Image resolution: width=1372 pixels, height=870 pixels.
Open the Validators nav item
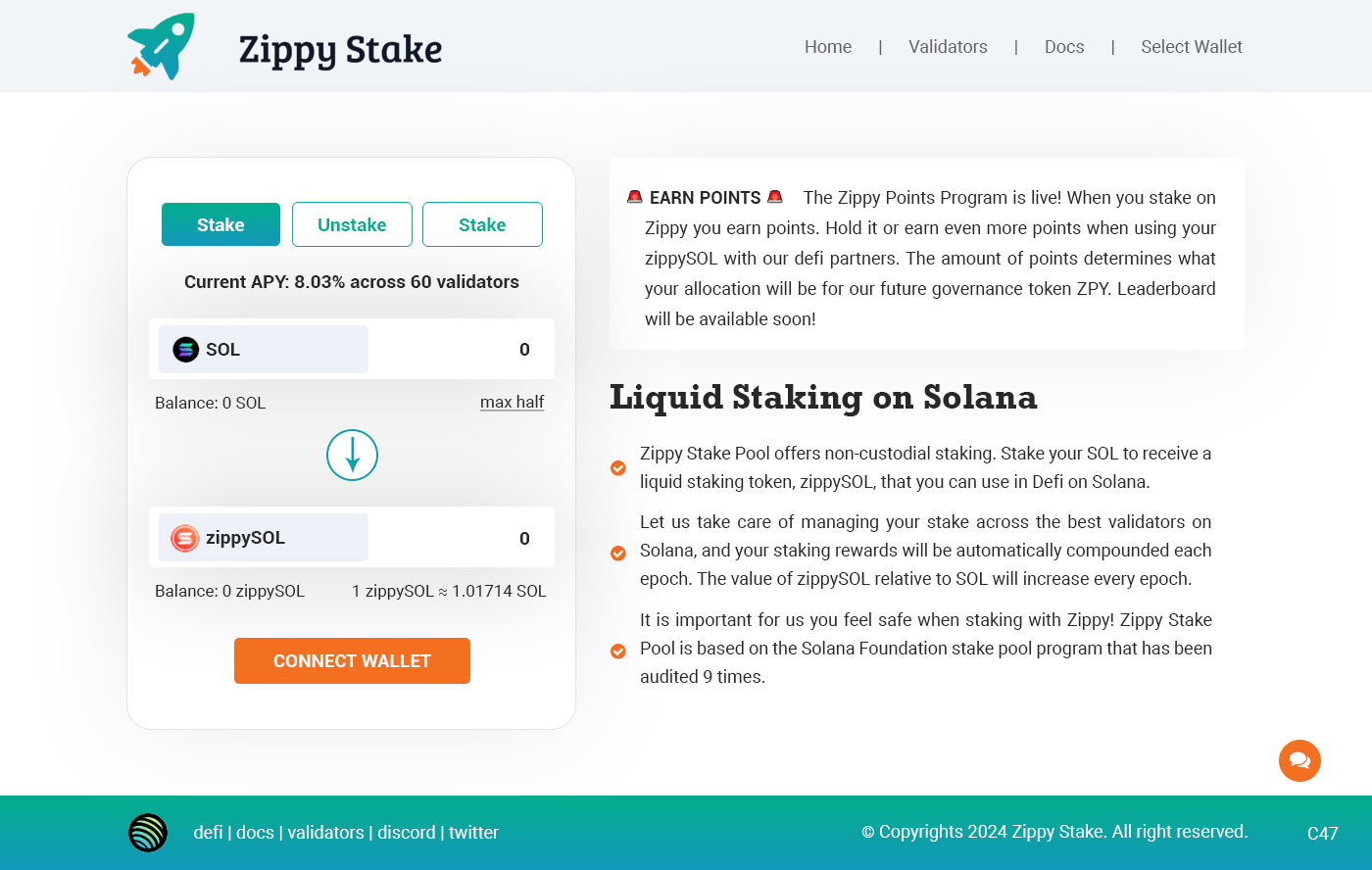tap(948, 47)
